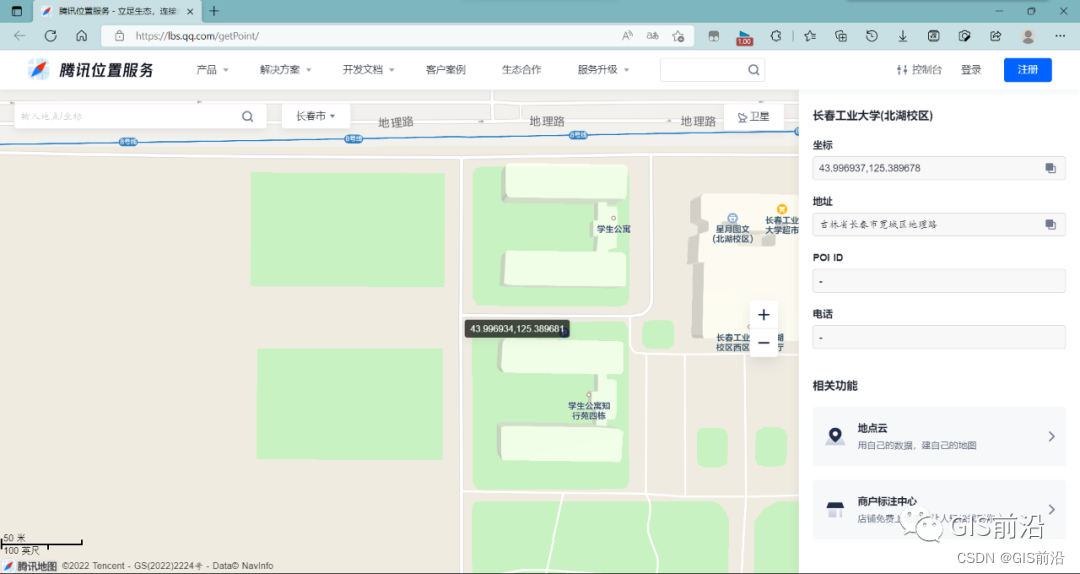1080x574 pixels.
Task: Open the 客户案例 menu item
Action: coord(446,70)
